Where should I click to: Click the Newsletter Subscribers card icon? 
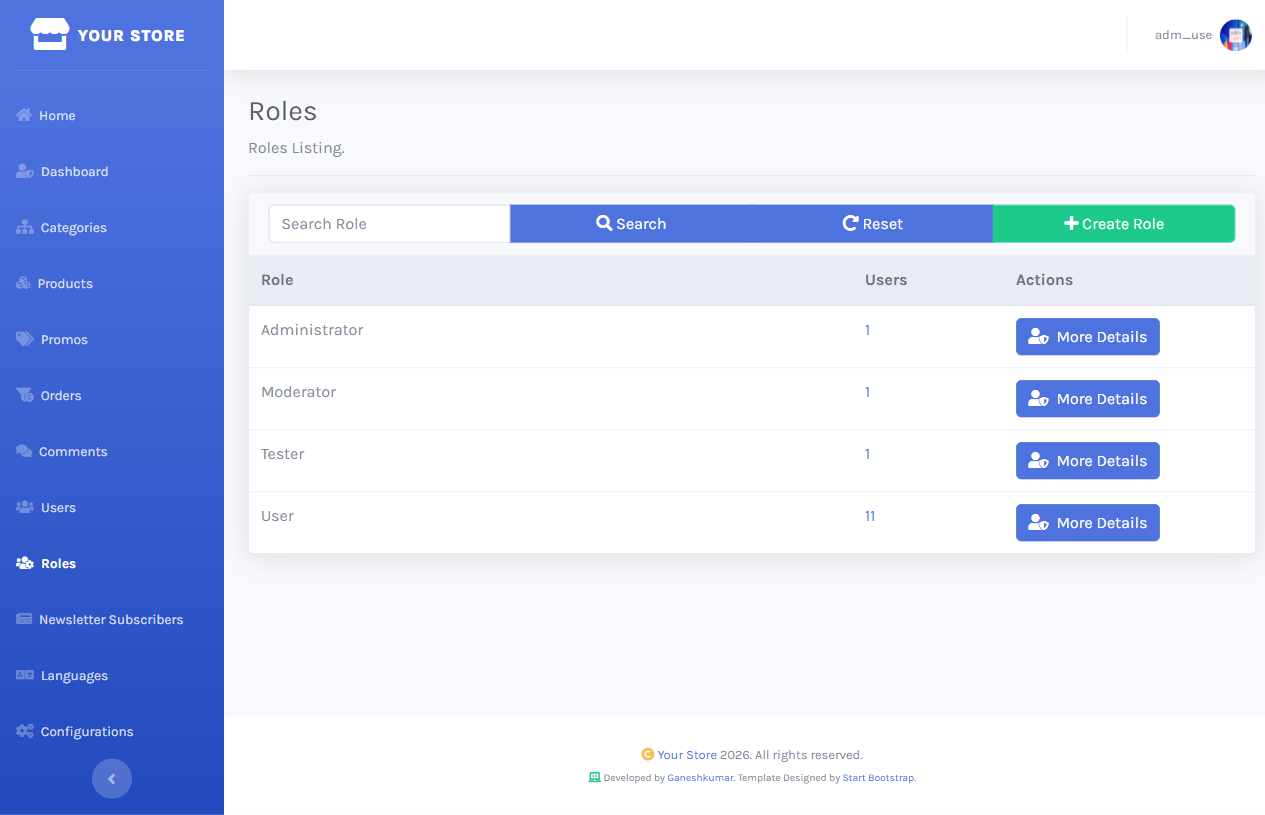(x=24, y=619)
